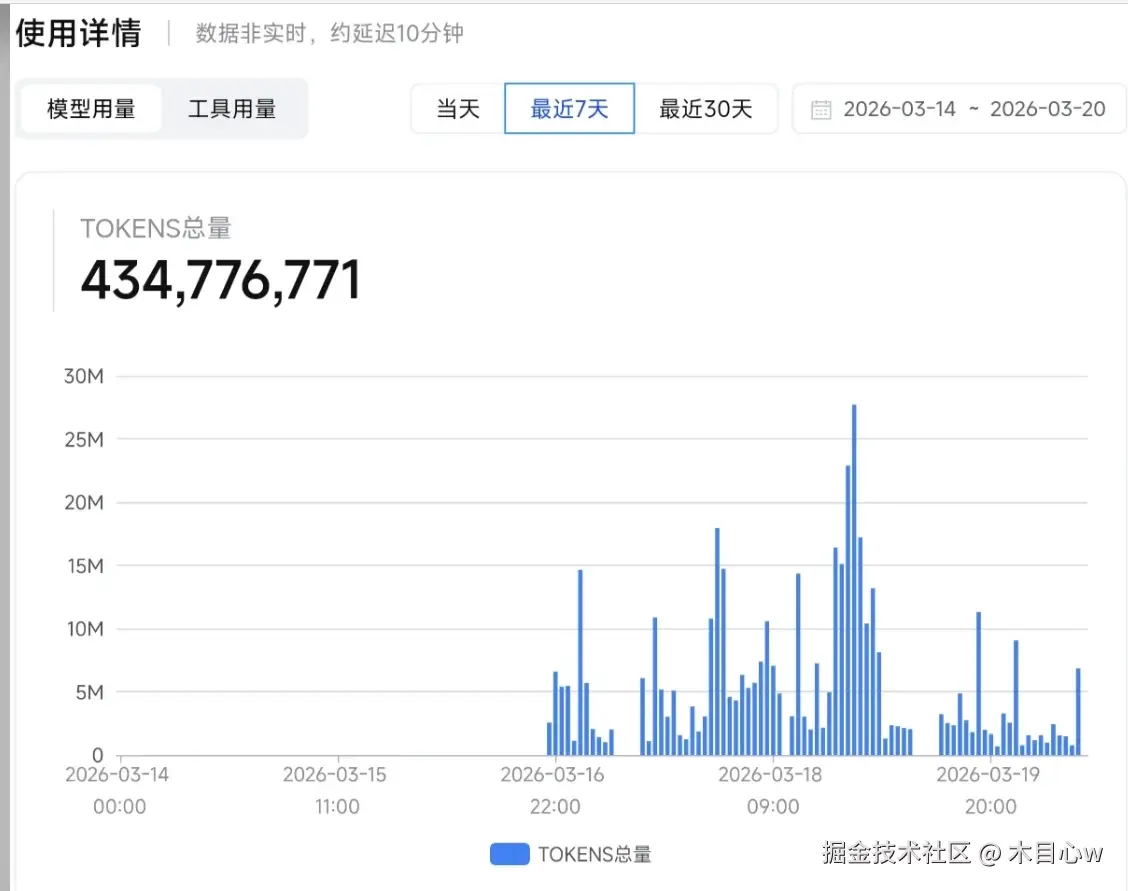Click the TOKENS总量 total value 434,776,771

click(222, 278)
